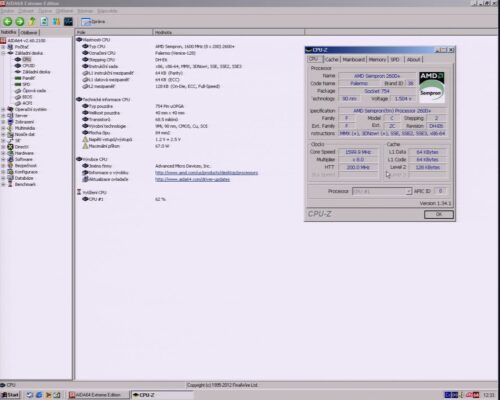
Task: Click the Zpráva report toolbar button
Action: tap(93, 22)
